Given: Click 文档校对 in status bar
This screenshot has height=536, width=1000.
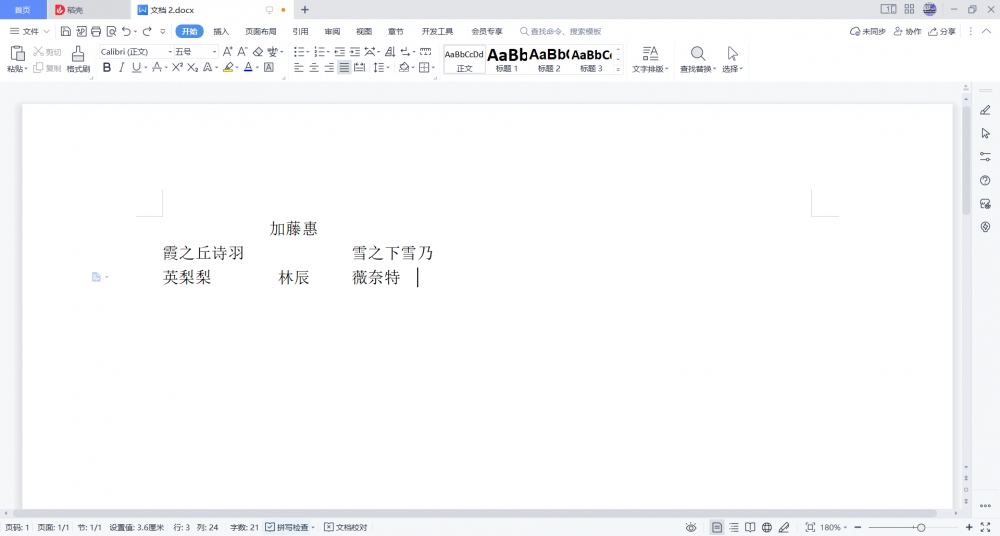Looking at the screenshot, I should (346, 527).
